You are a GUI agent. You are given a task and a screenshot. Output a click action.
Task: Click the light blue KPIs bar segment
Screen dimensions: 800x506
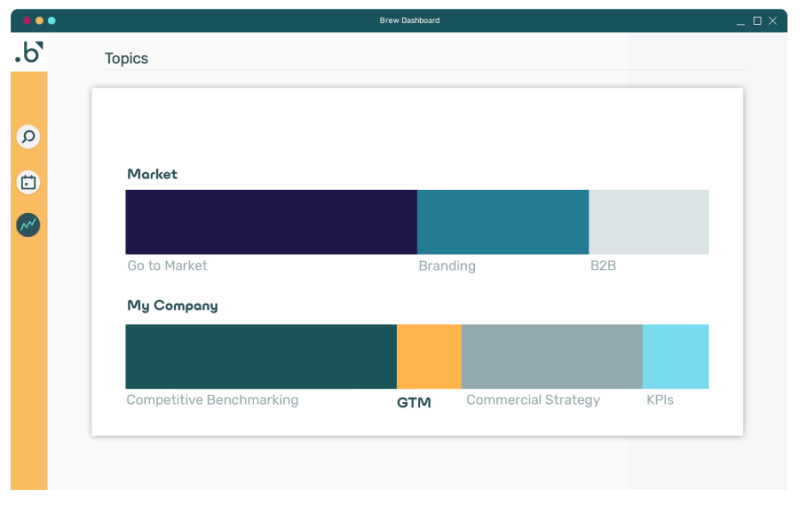(675, 356)
